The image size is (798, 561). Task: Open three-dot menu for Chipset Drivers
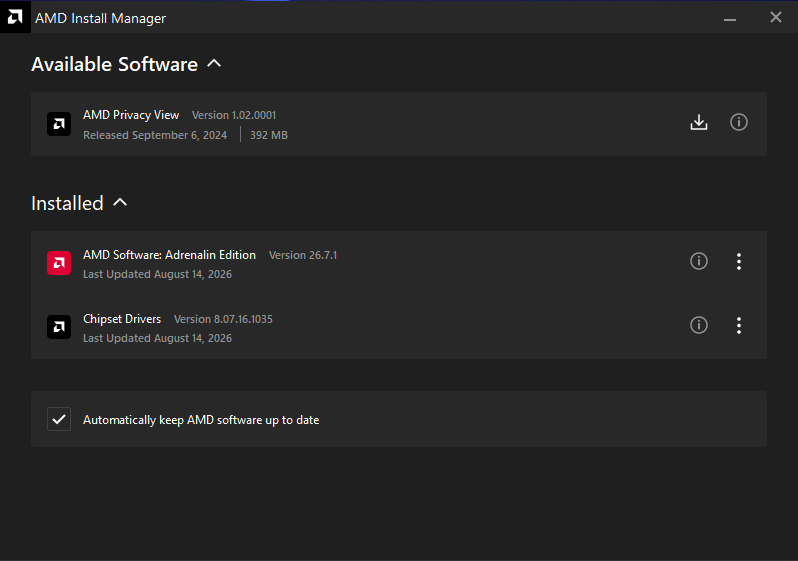point(738,325)
